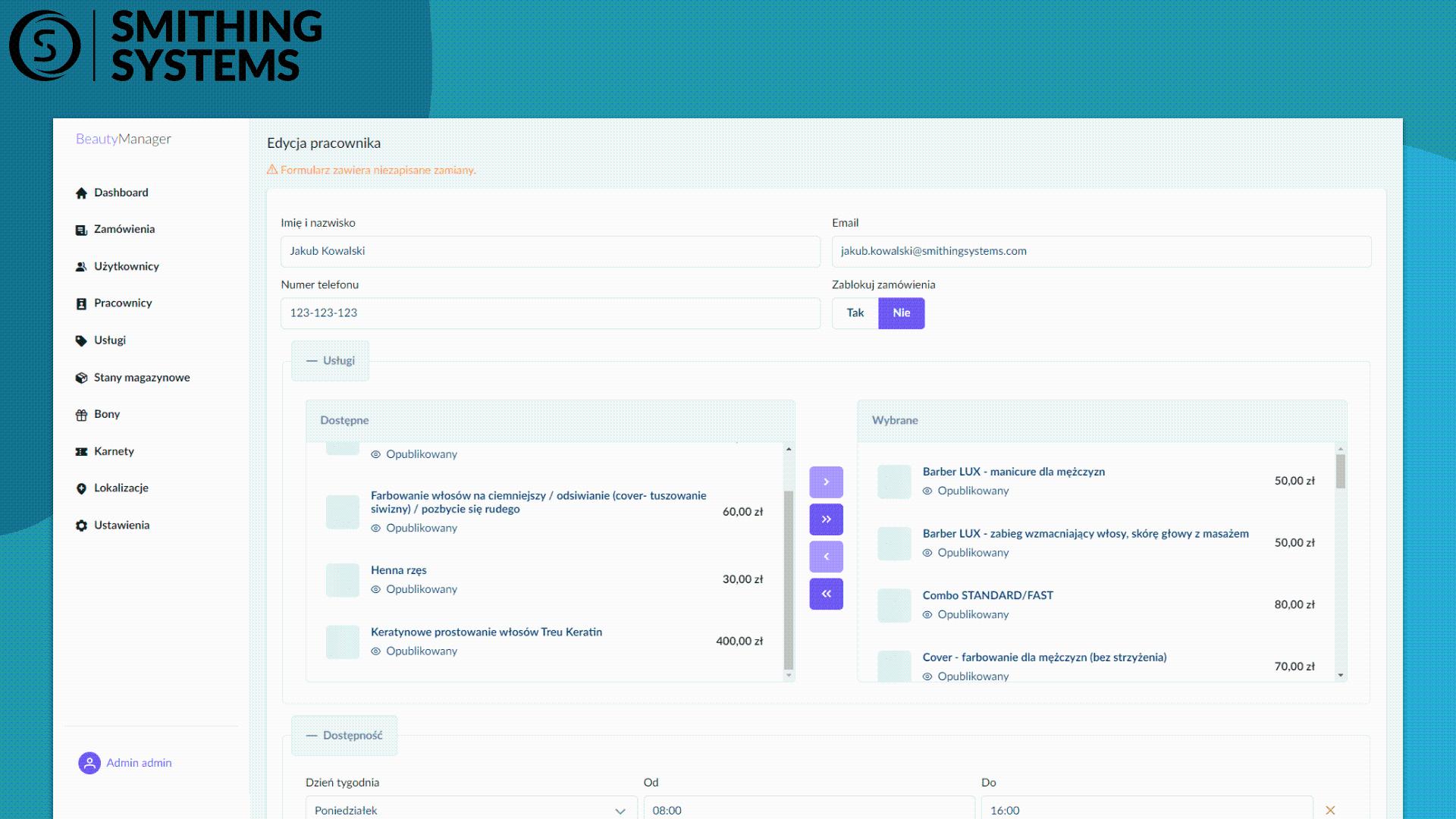Select Combo STANDARD/FAST in Wybrane
Image resolution: width=1456 pixels, height=819 pixels.
tap(1096, 604)
